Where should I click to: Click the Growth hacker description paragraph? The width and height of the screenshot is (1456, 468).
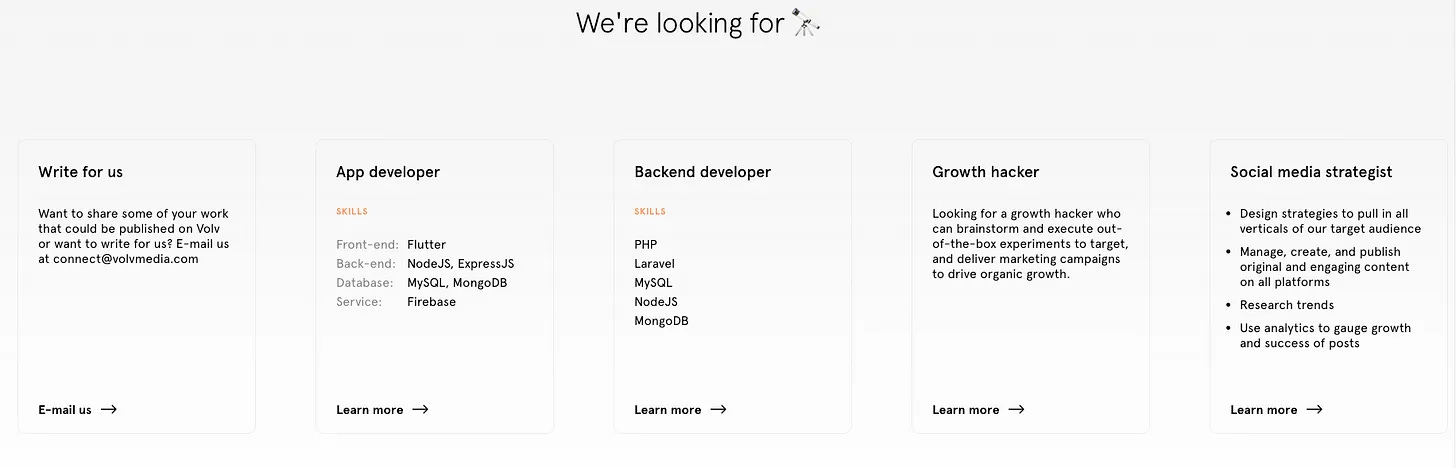point(1031,243)
